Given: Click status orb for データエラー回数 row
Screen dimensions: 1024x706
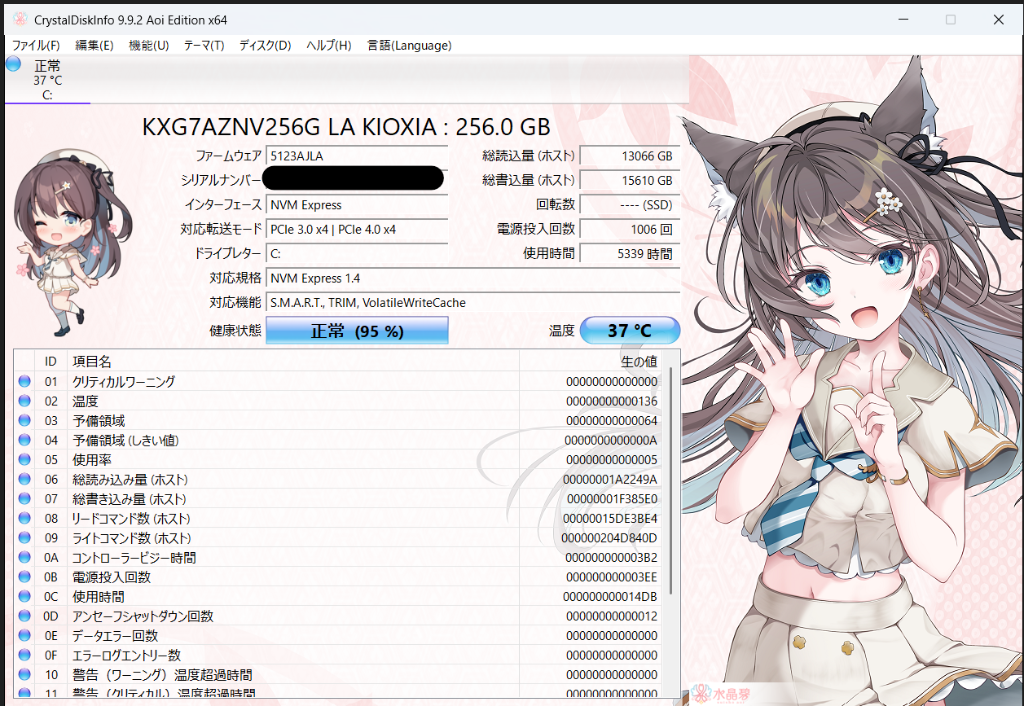Looking at the screenshot, I should coord(25,635).
